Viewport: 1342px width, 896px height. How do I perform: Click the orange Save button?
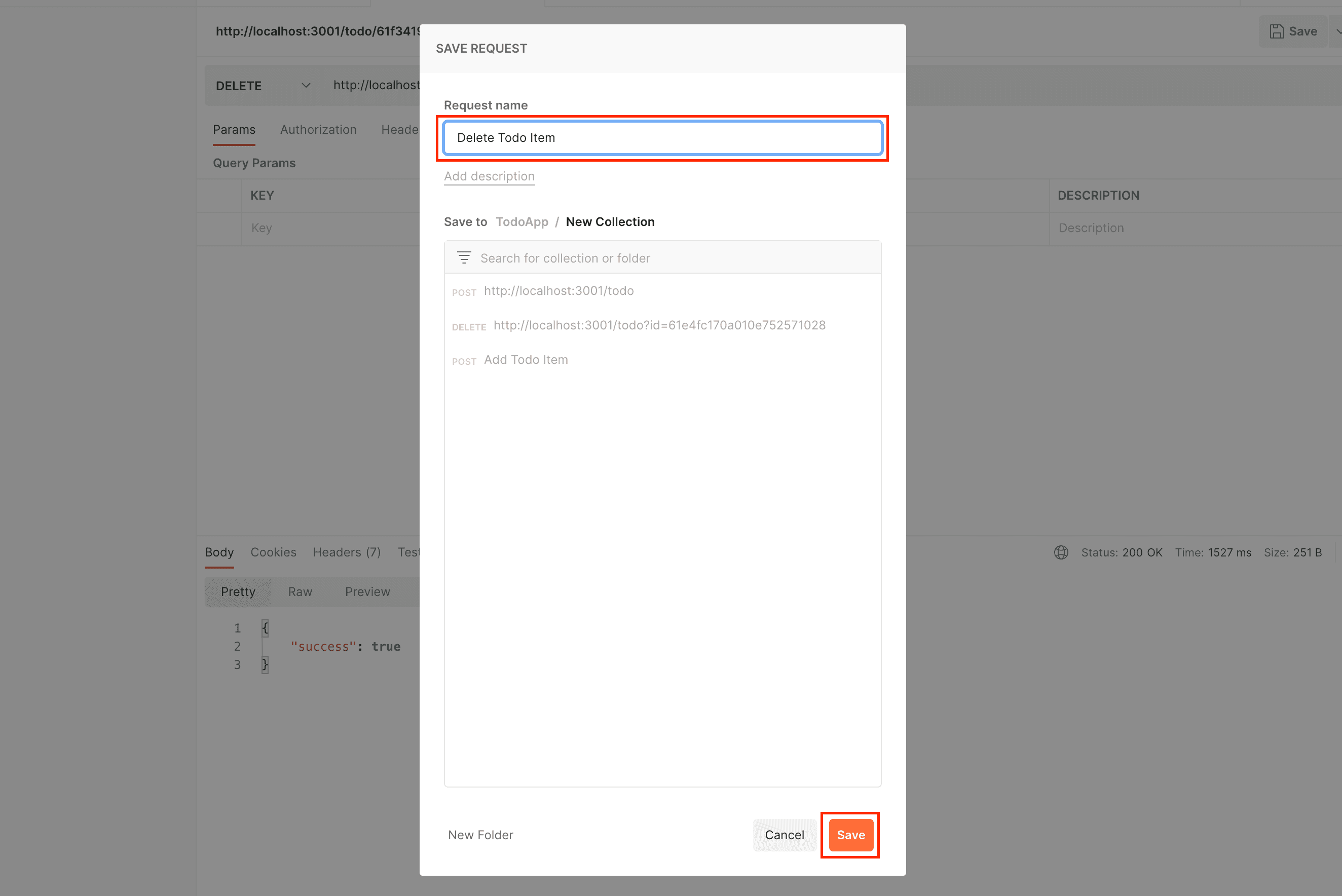point(851,835)
